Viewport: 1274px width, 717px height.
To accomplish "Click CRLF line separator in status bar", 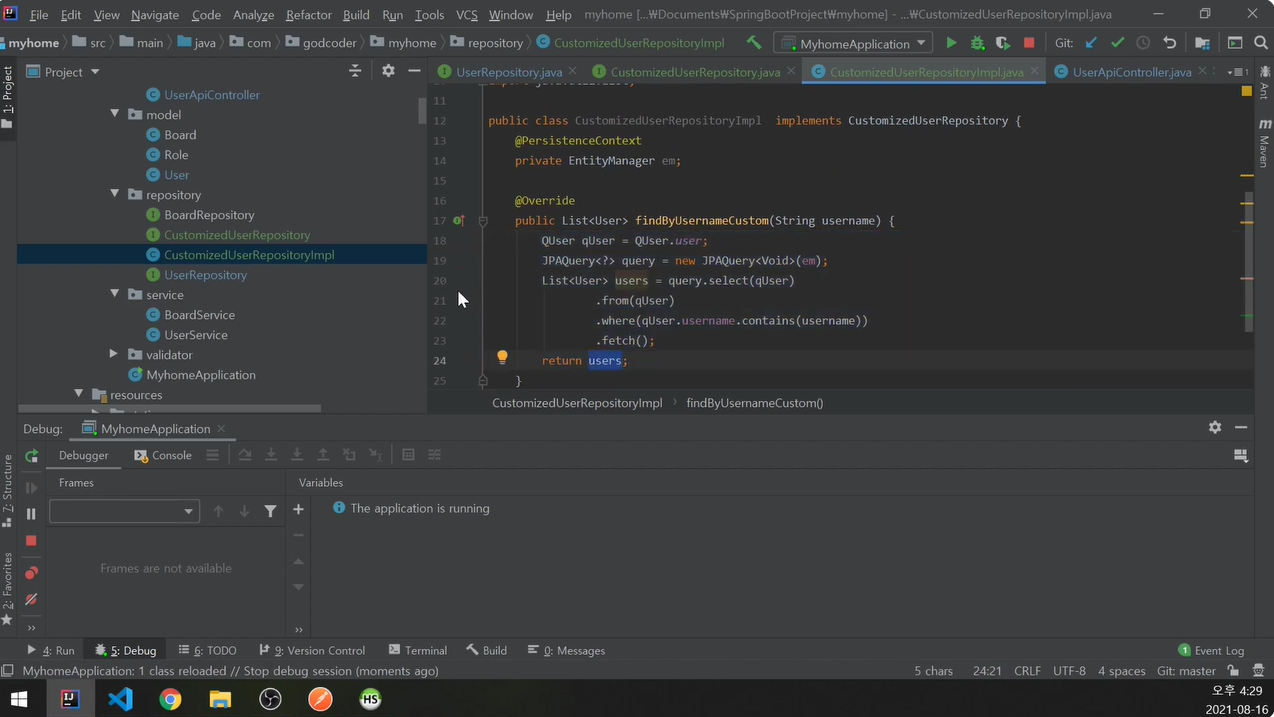I will (x=1027, y=671).
